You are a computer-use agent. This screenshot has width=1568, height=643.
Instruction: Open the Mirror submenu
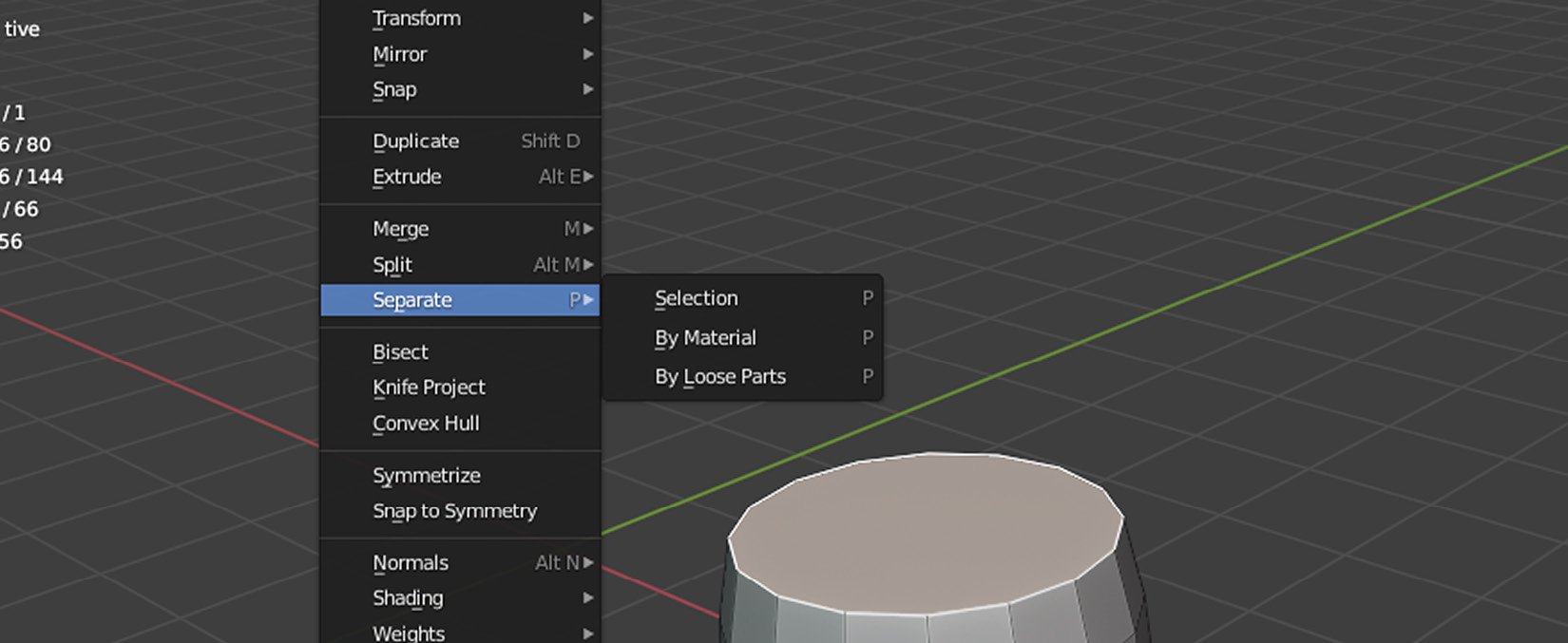pyautogui.click(x=460, y=54)
